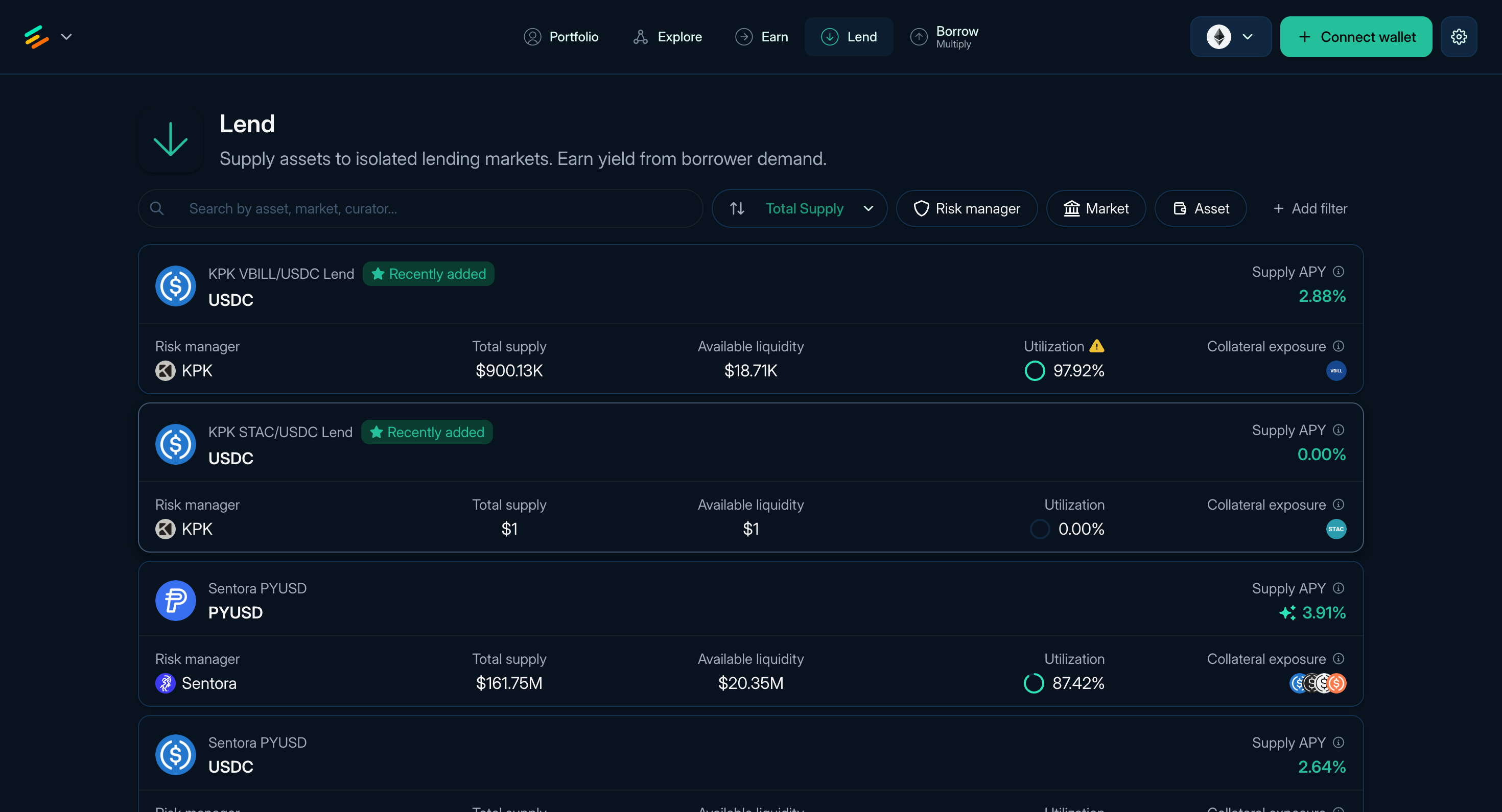Image resolution: width=1502 pixels, height=812 pixels.
Task: Click the $161.75M total supply value
Action: click(x=509, y=683)
